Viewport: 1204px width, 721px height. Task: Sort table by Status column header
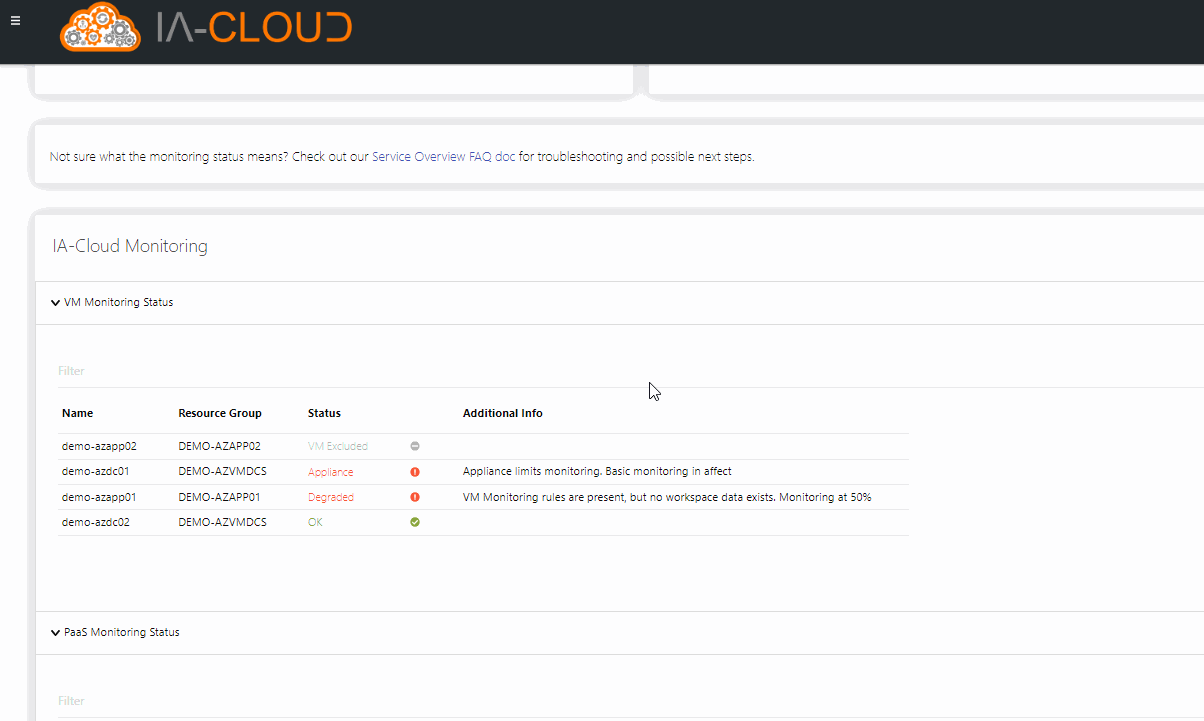[324, 413]
